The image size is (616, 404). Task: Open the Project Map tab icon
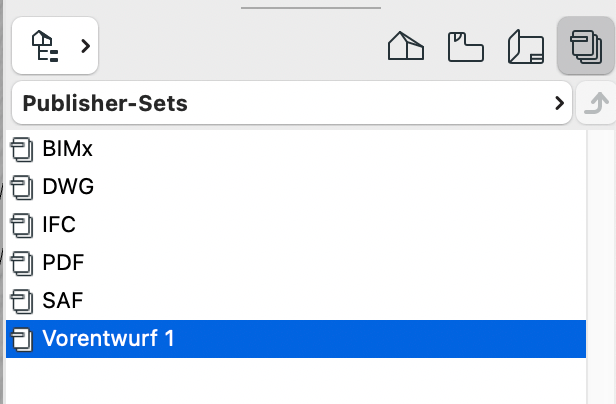click(406, 46)
